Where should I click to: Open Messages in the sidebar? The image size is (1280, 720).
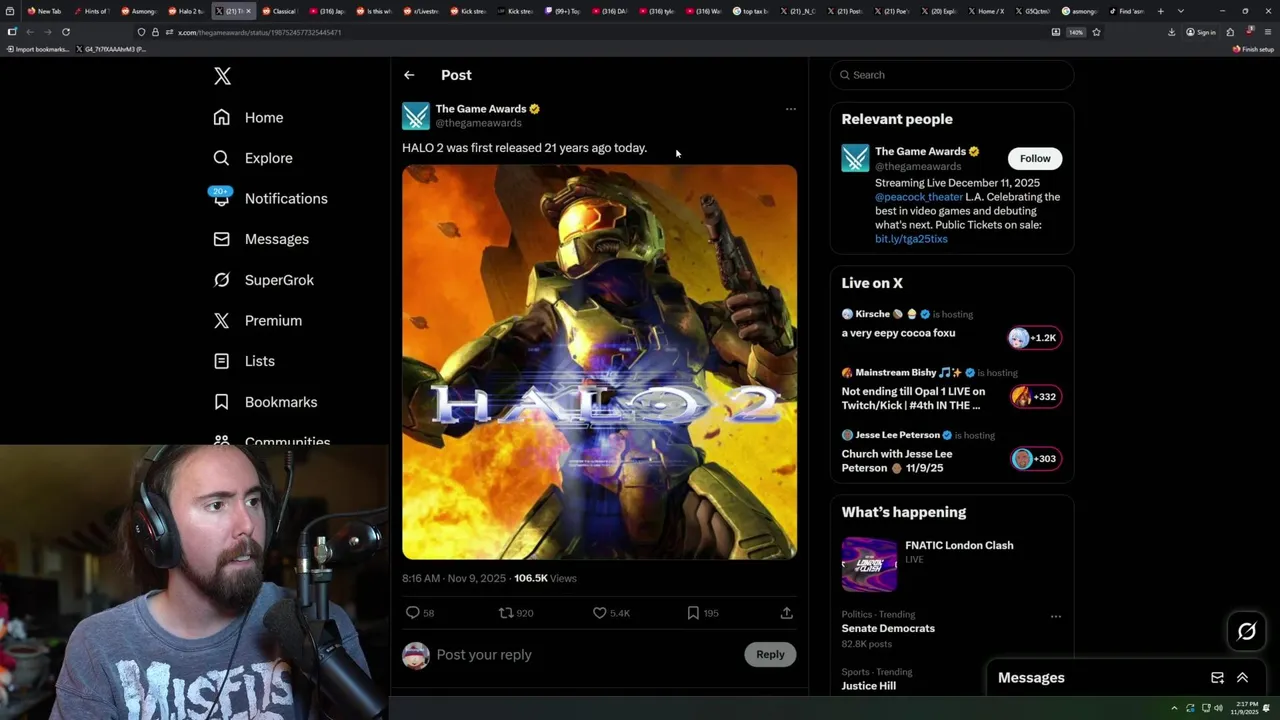coord(261,239)
